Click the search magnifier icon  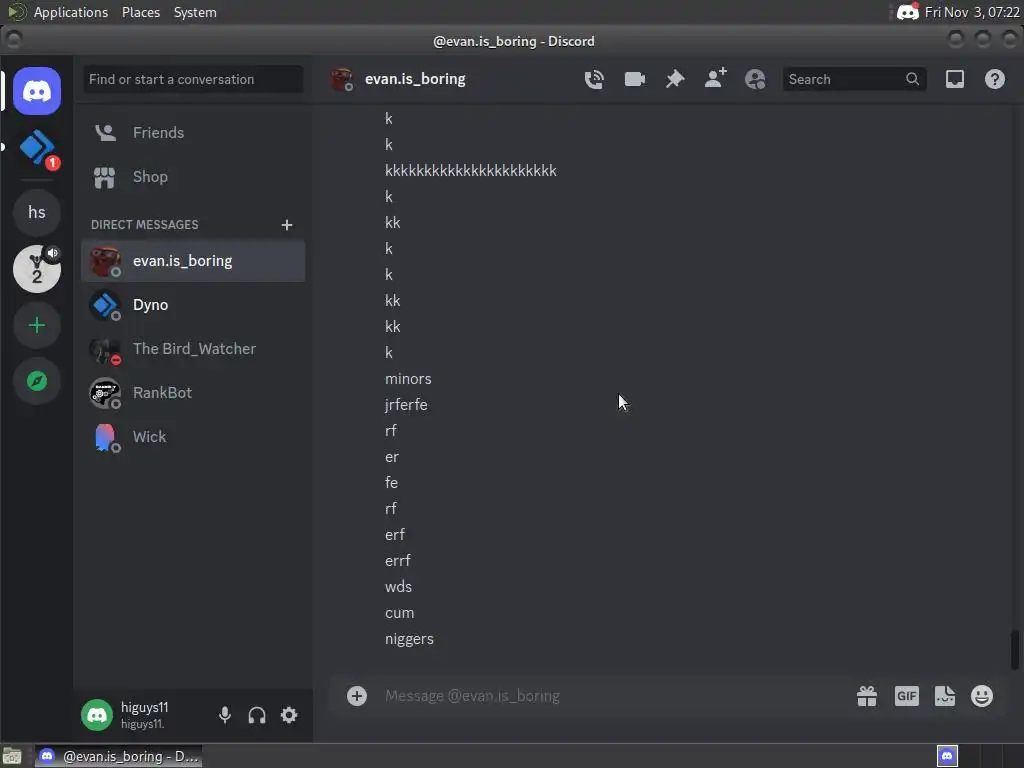click(912, 79)
